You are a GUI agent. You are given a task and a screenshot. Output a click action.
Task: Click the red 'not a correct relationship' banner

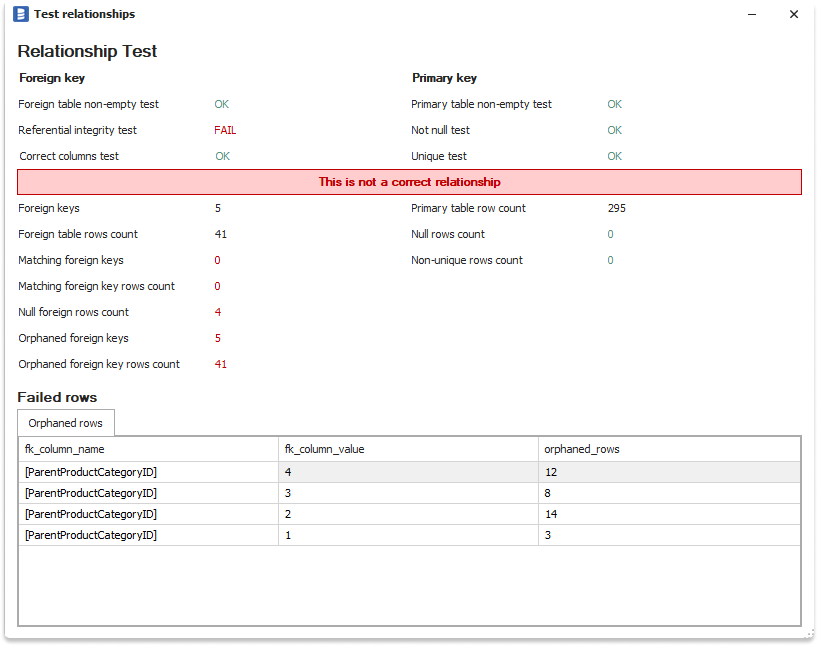pyautogui.click(x=409, y=182)
